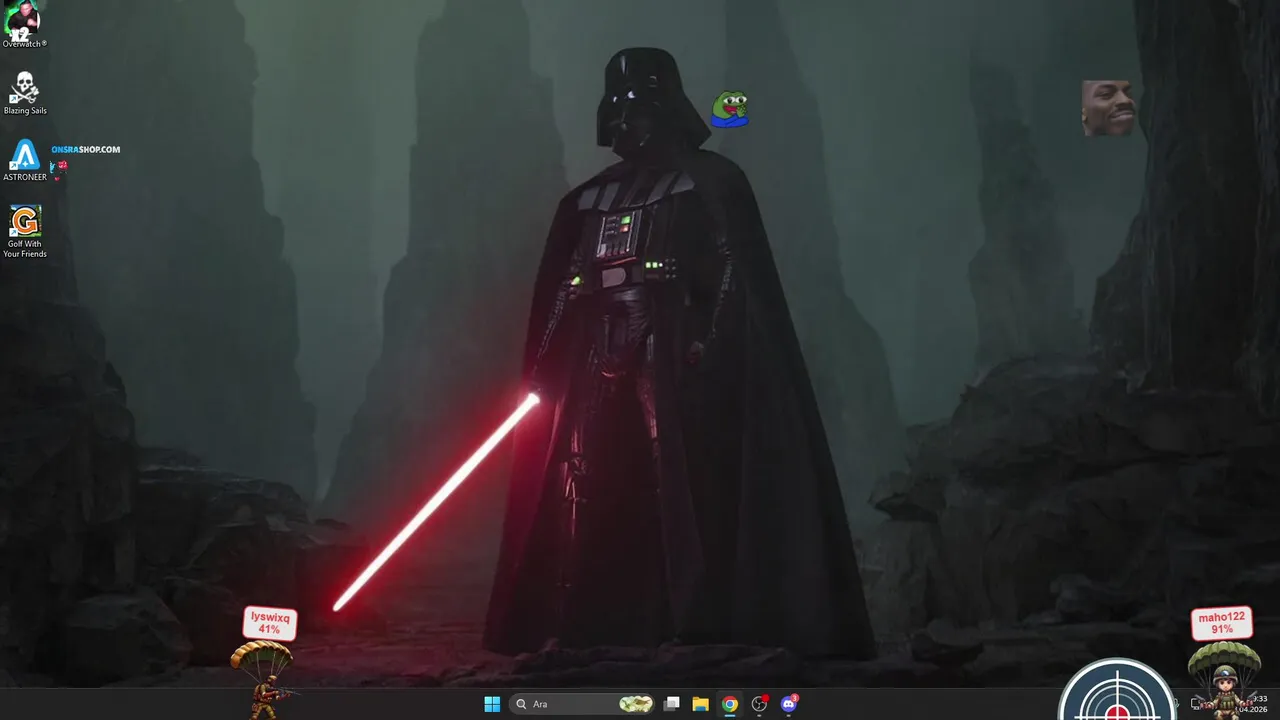Image resolution: width=1280 pixels, height=720 pixels.
Task: Select the ASTRONEER desktop shortcut
Action: coord(25,160)
